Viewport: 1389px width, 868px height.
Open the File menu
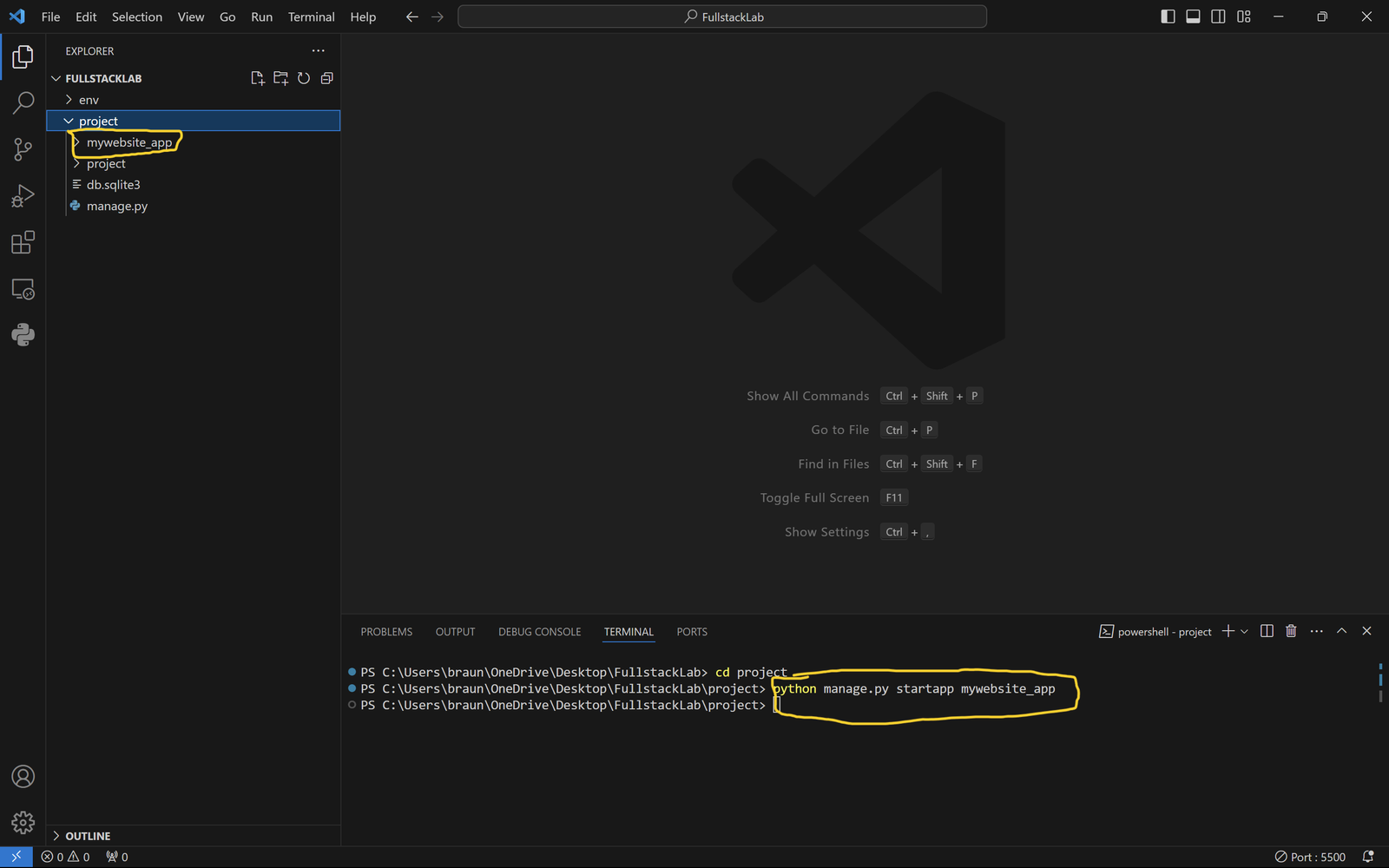51,16
